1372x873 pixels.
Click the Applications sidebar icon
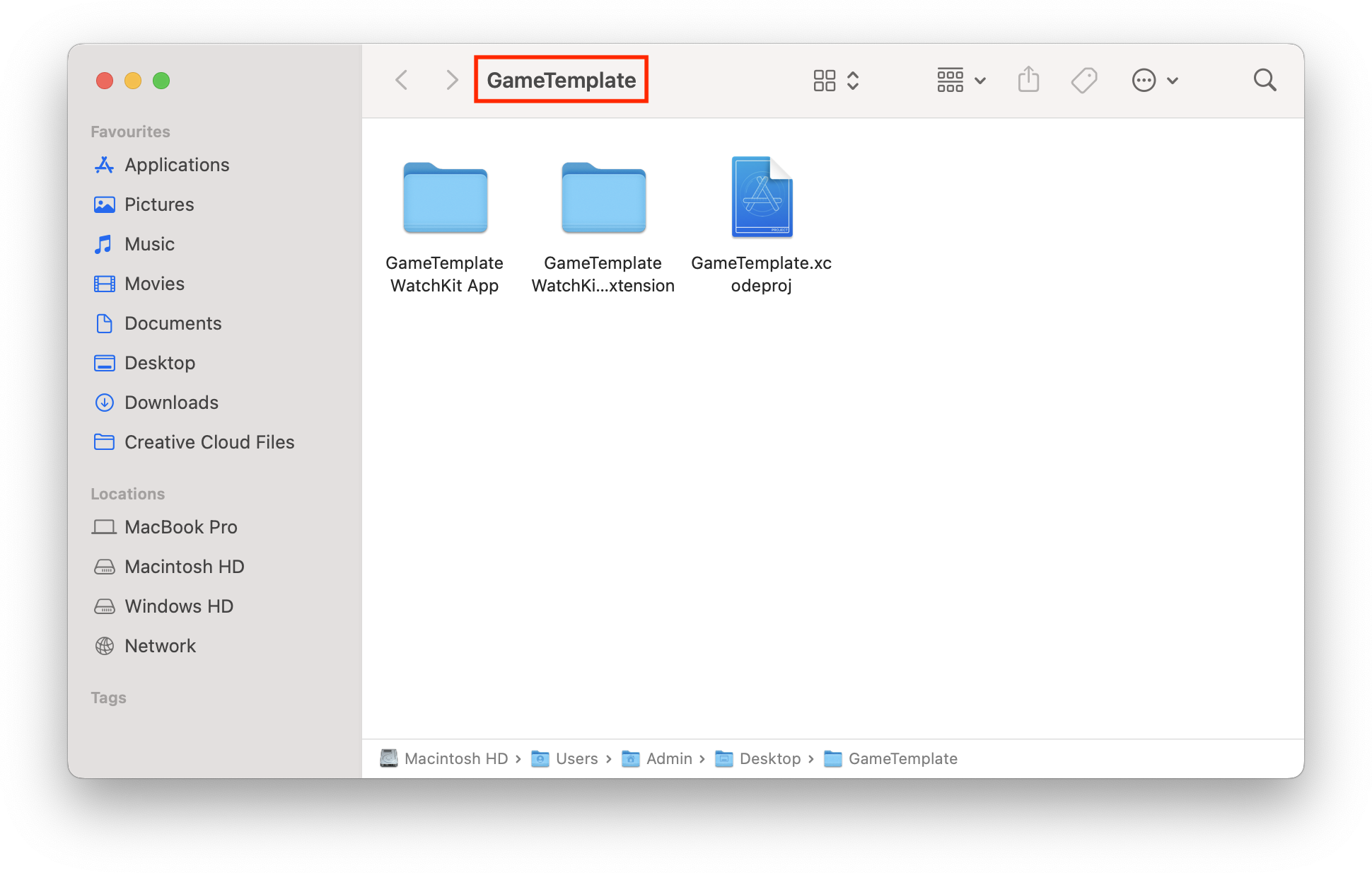(105, 165)
